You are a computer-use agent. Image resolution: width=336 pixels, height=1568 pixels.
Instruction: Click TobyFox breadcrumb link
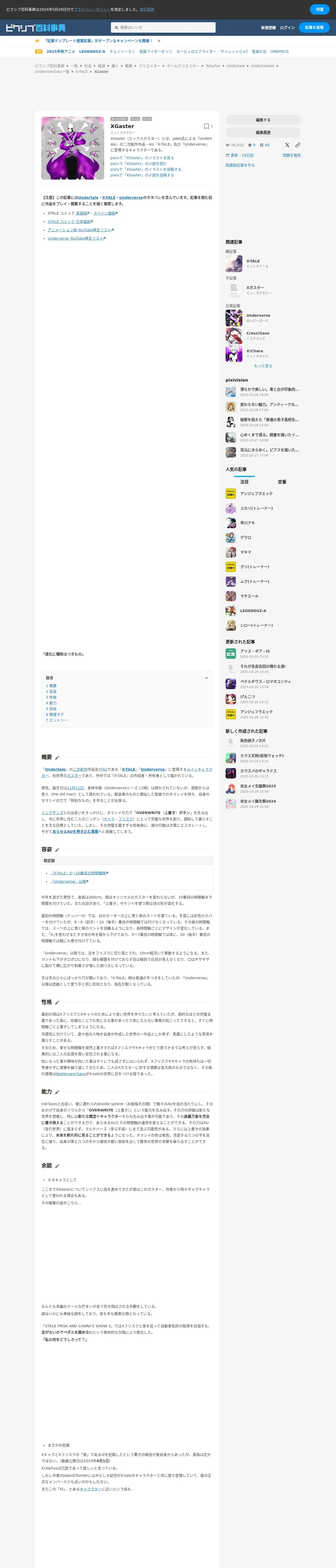pos(213,66)
